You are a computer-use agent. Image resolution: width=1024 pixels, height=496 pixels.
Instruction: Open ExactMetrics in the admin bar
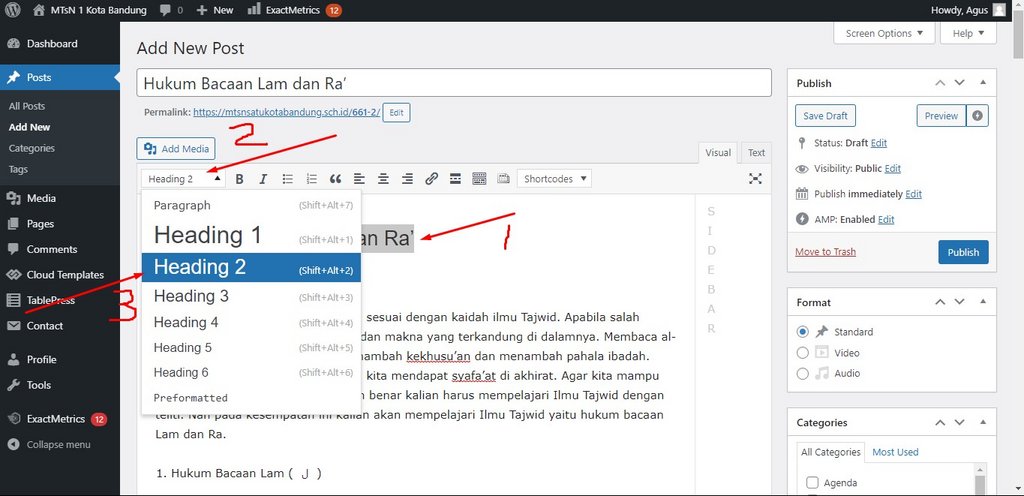tap(293, 10)
